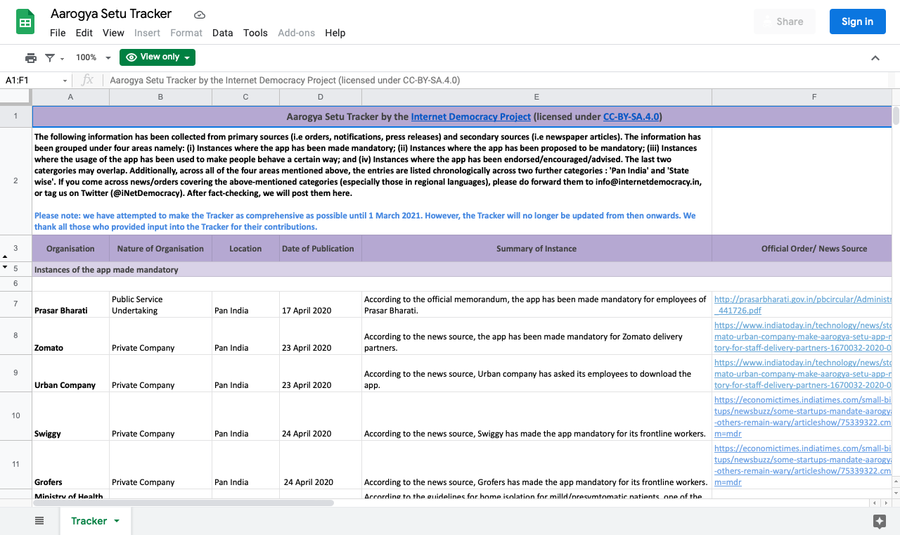The height and width of the screenshot is (535, 900).
Task: Select row 7 header
Action: pyautogui.click(x=15, y=304)
